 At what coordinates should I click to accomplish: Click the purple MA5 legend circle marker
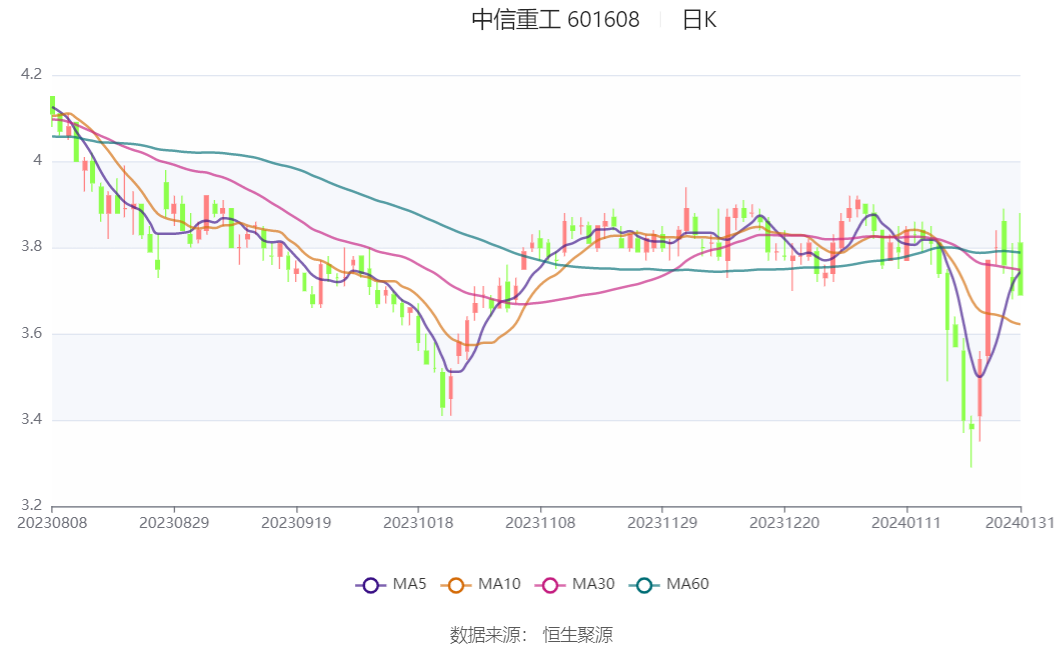(x=371, y=585)
